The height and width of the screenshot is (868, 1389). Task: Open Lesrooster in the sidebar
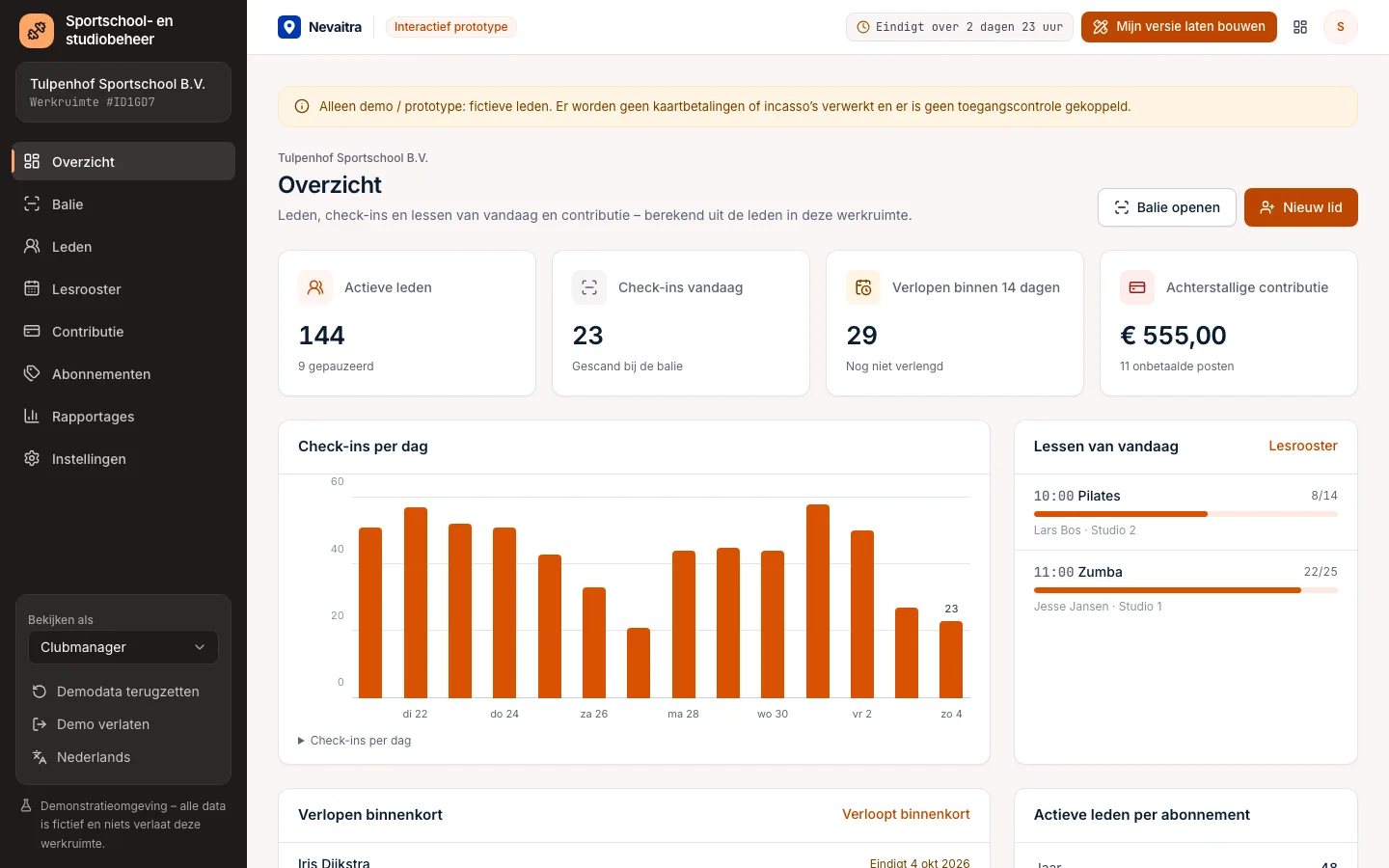point(123,288)
